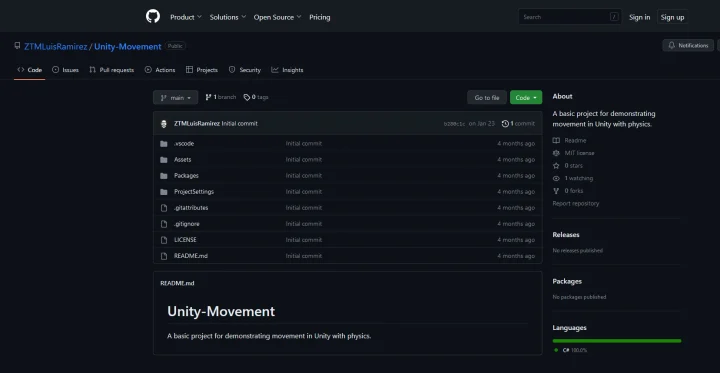Viewport: 720px width, 373px height.
Task: Open the green Code dropdown button
Action: pyautogui.click(x=526, y=97)
